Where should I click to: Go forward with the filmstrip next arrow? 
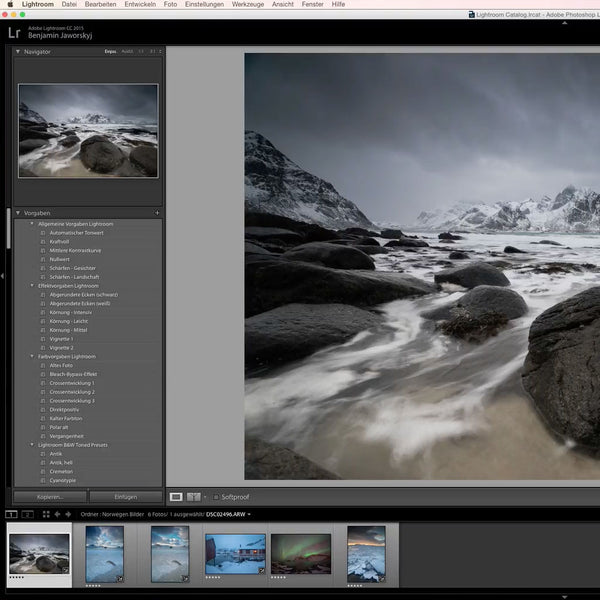69,514
